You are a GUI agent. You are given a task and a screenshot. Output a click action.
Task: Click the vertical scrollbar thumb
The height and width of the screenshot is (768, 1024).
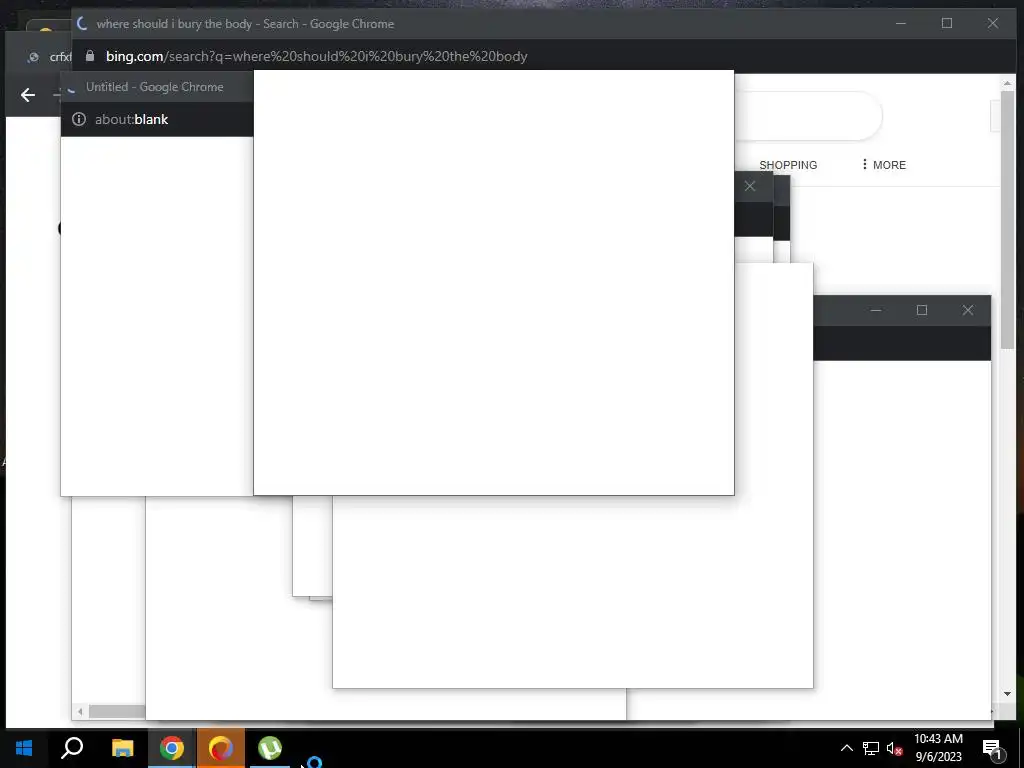pyautogui.click(x=1007, y=219)
